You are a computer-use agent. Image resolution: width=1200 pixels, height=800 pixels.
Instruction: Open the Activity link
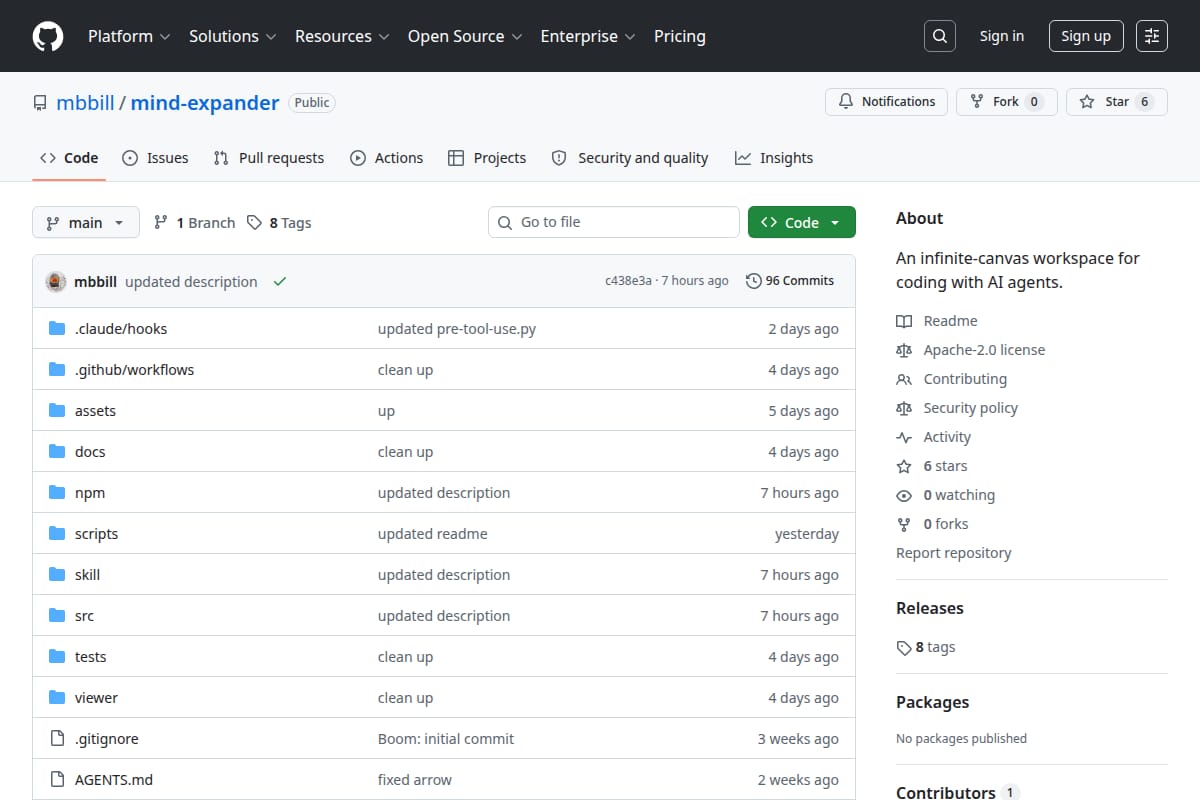934,437
